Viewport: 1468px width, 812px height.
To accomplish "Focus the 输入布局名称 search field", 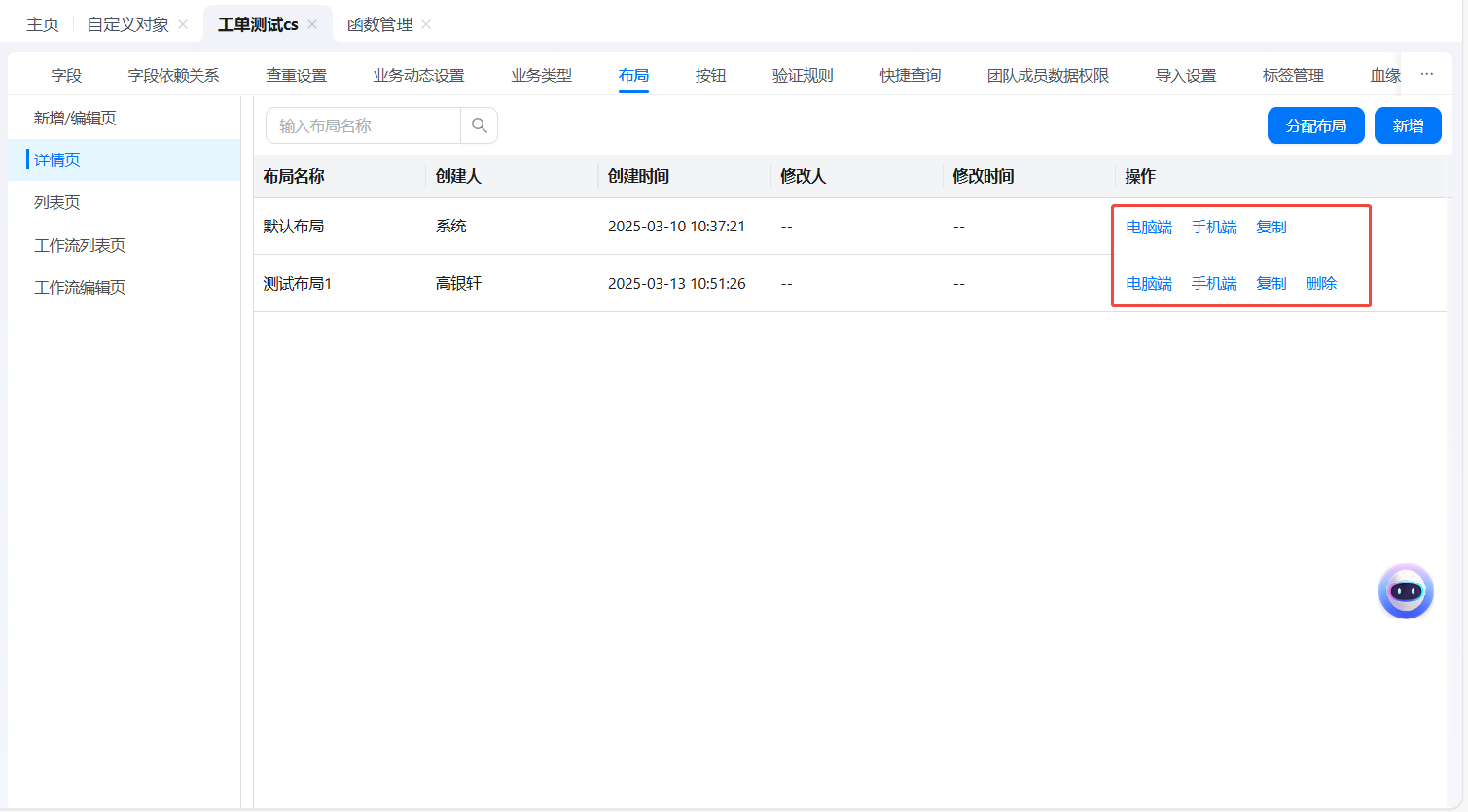I will coord(363,125).
